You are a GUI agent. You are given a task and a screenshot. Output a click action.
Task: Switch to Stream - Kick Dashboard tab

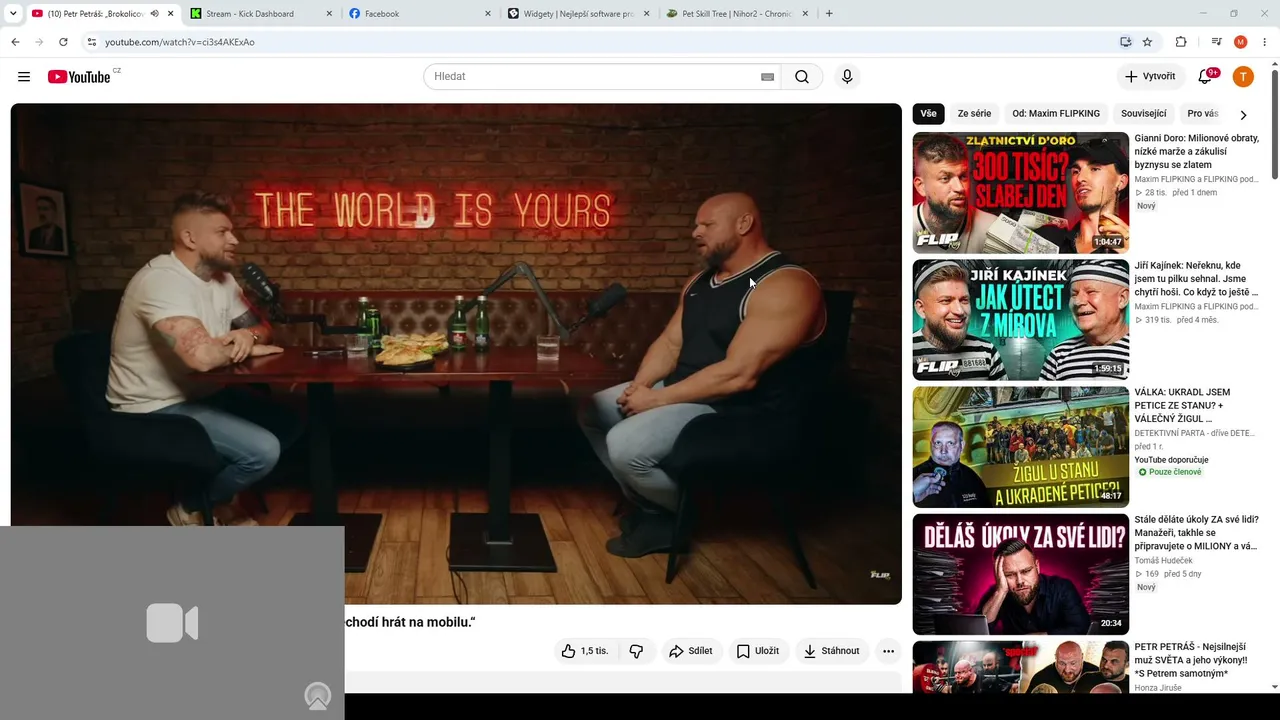click(x=260, y=14)
